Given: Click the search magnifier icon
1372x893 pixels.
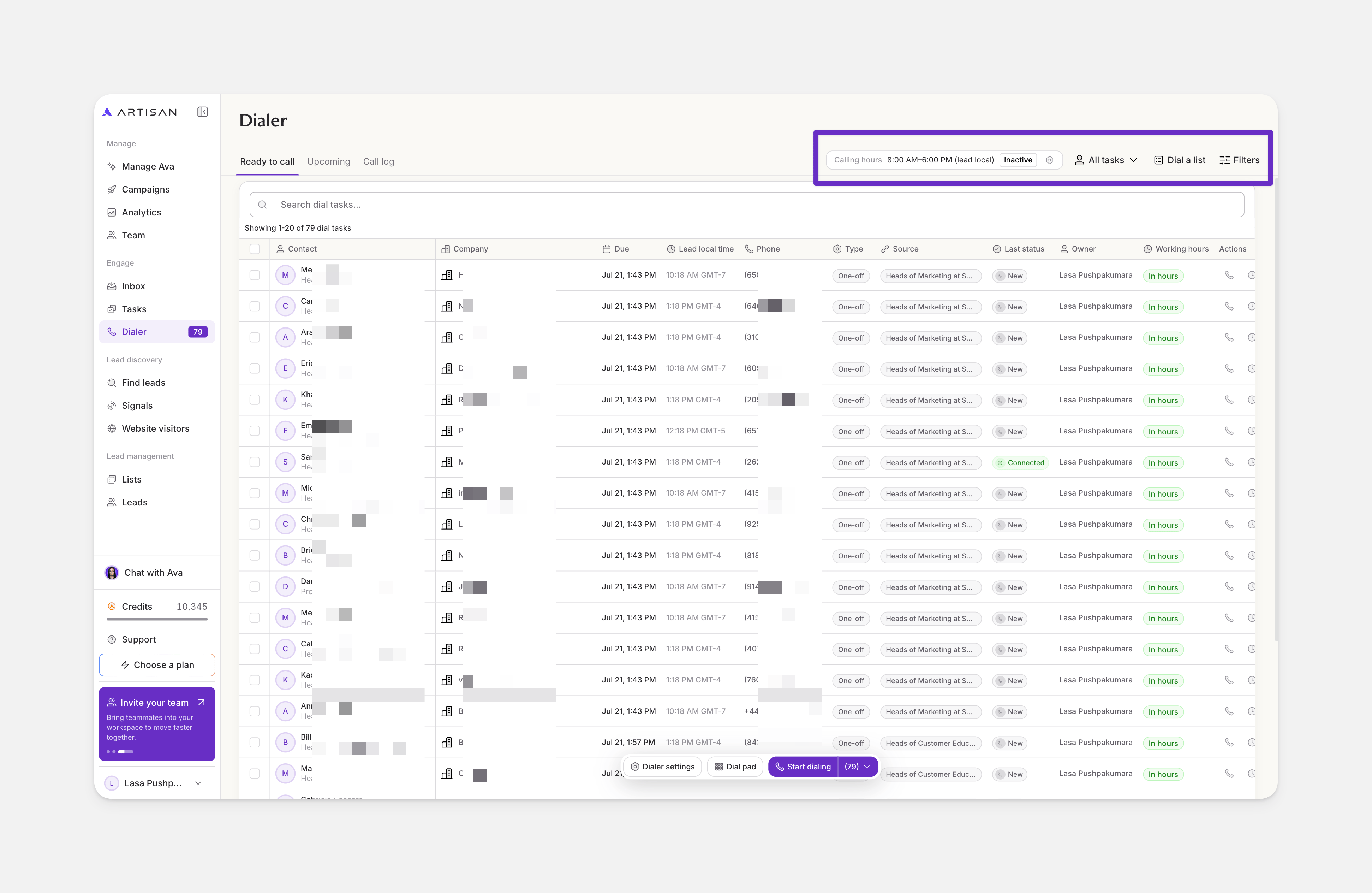Looking at the screenshot, I should (262, 205).
